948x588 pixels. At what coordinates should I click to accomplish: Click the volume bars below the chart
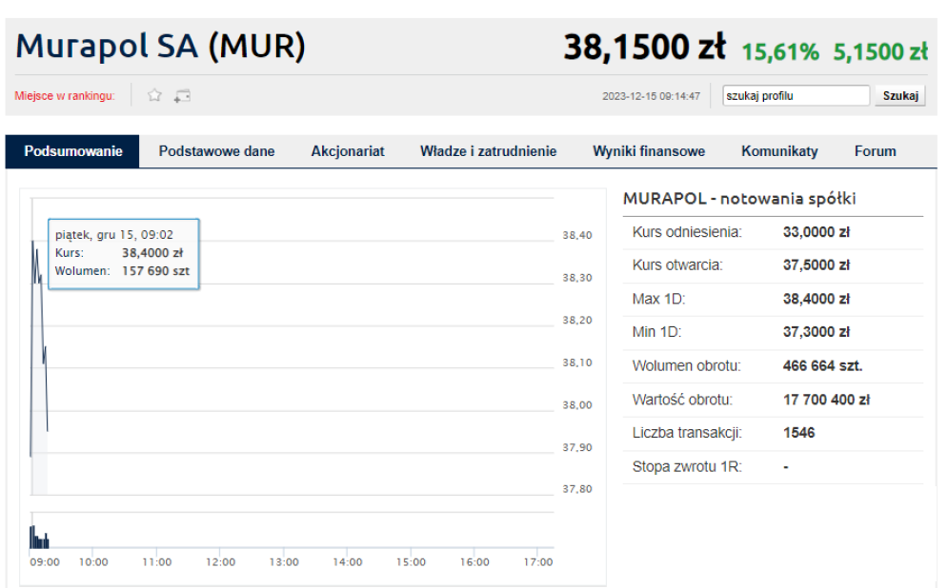[x=39, y=538]
